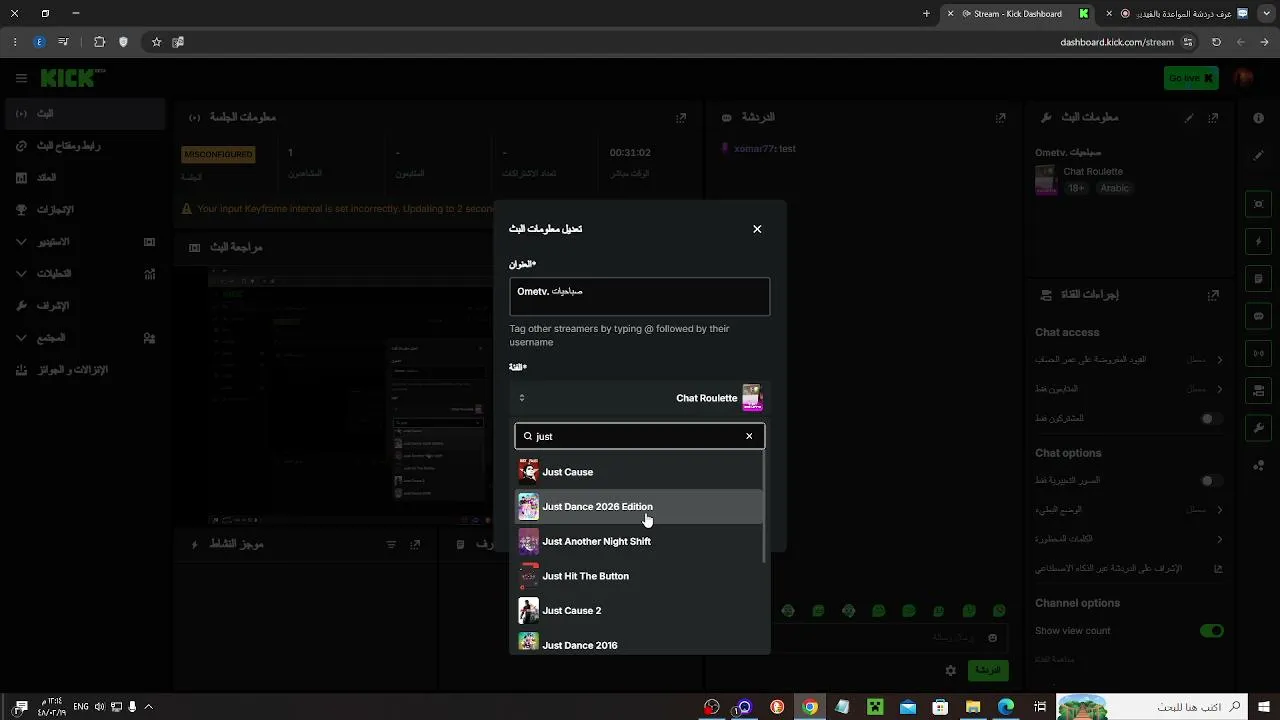Open slow mode setting chevron
This screenshot has width=1280, height=720.
point(1219,510)
